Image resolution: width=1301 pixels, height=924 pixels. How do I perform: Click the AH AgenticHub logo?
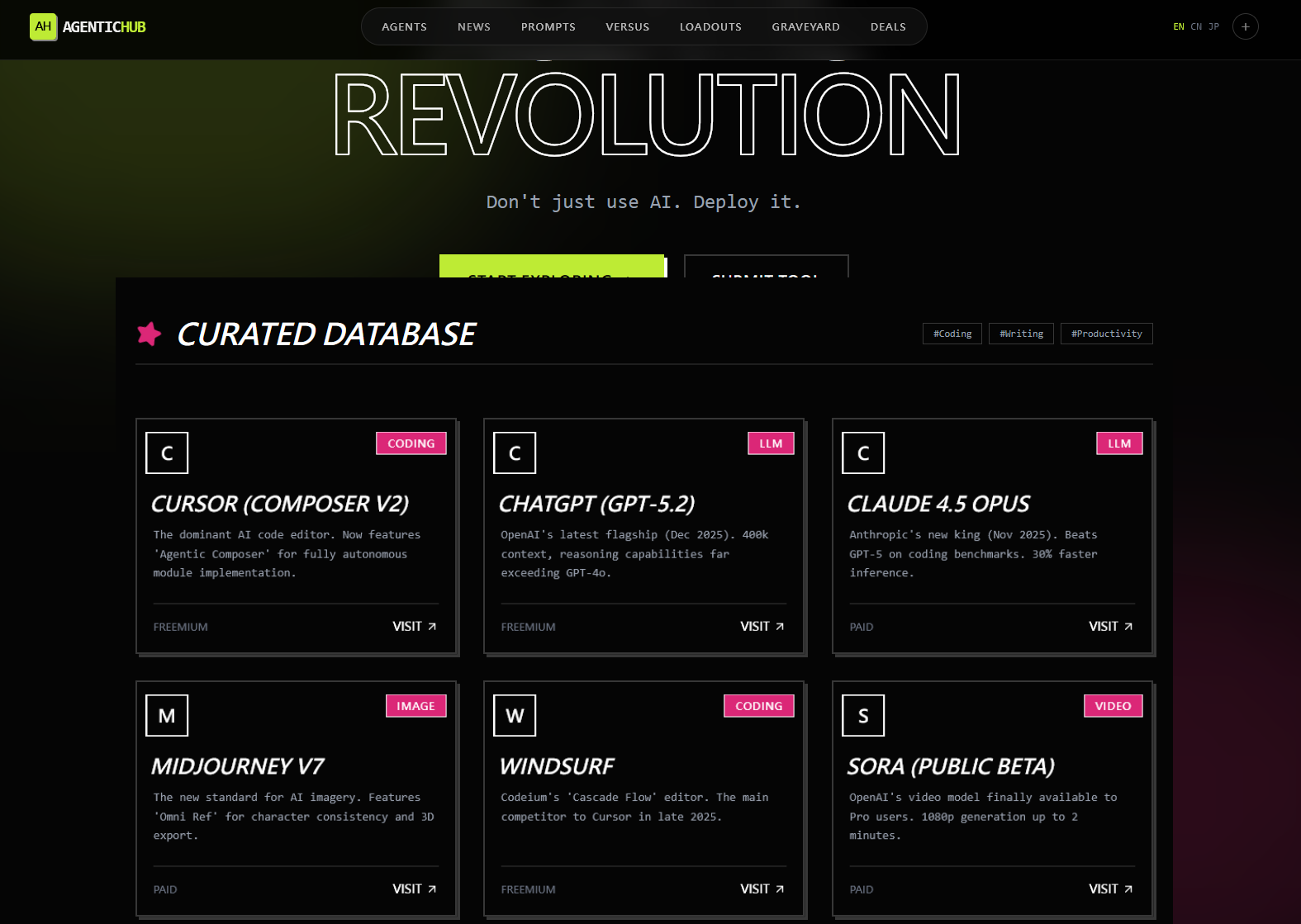point(88,26)
